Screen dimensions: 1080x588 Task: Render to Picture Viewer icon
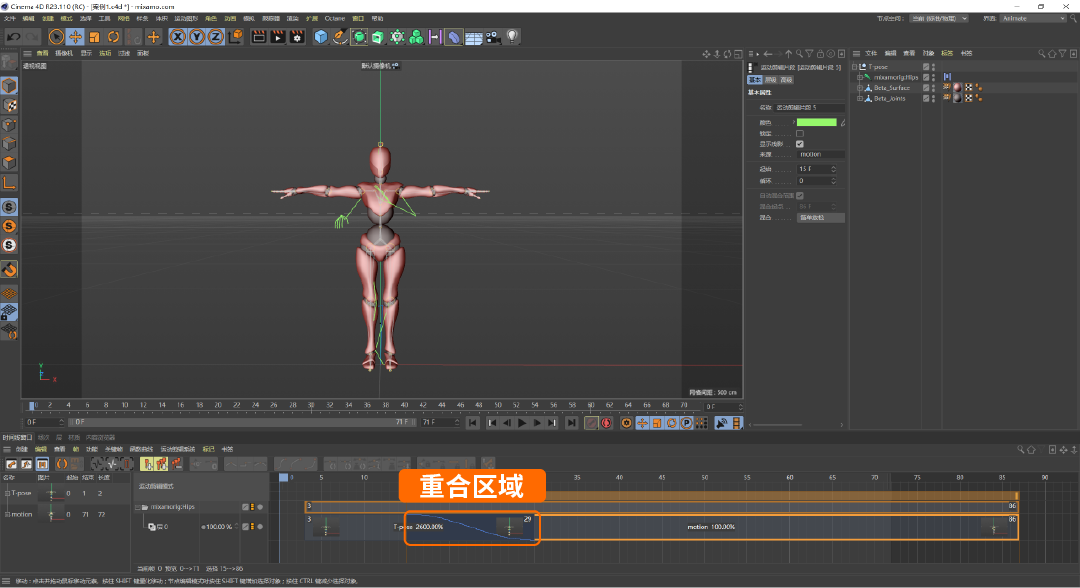pyautogui.click(x=278, y=36)
